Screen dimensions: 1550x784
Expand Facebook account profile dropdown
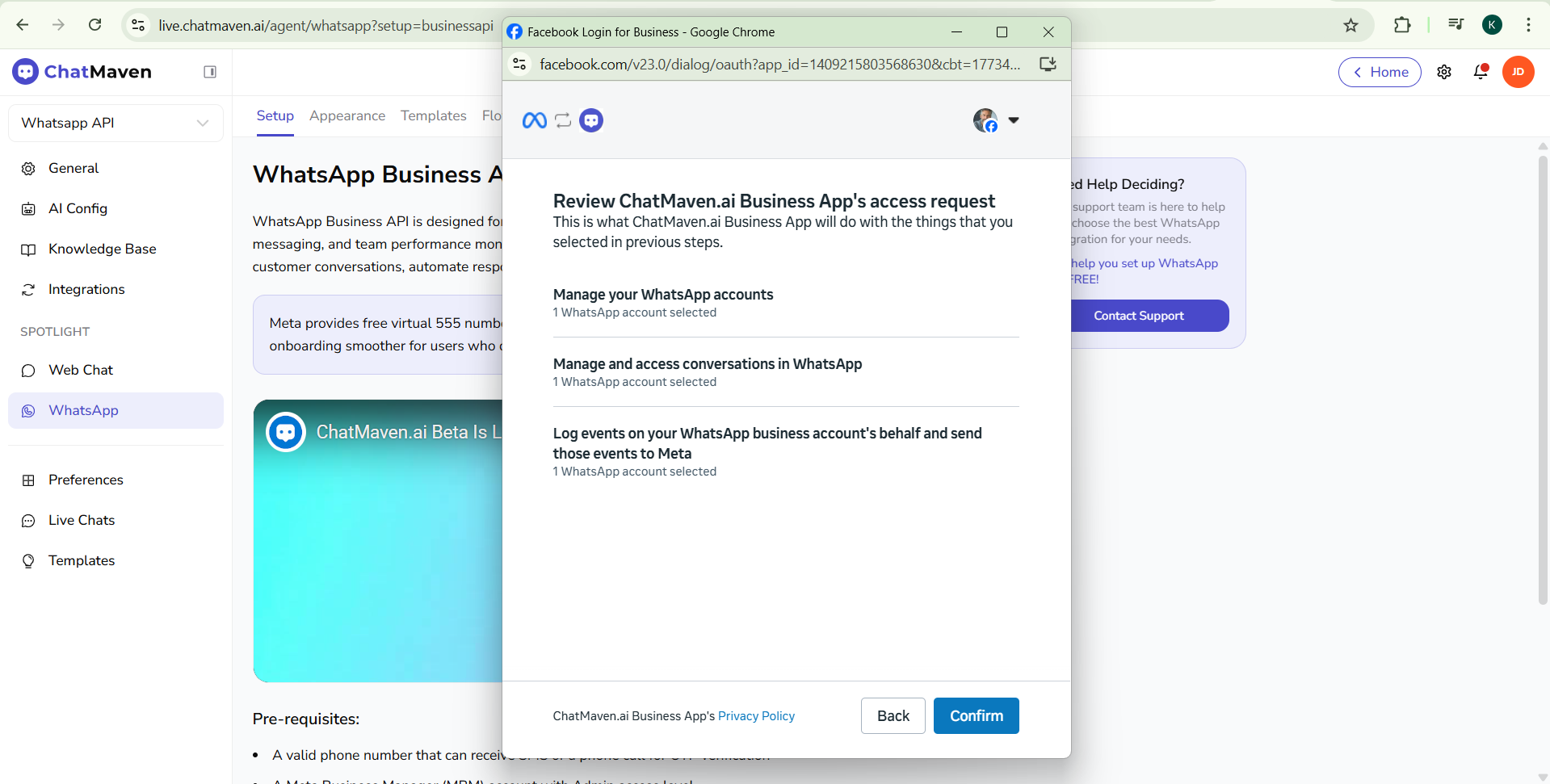[x=1013, y=120]
